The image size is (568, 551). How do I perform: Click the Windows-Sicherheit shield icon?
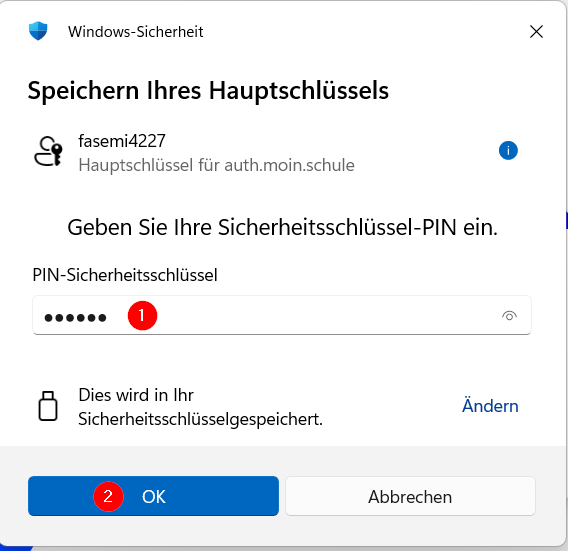click(38, 31)
